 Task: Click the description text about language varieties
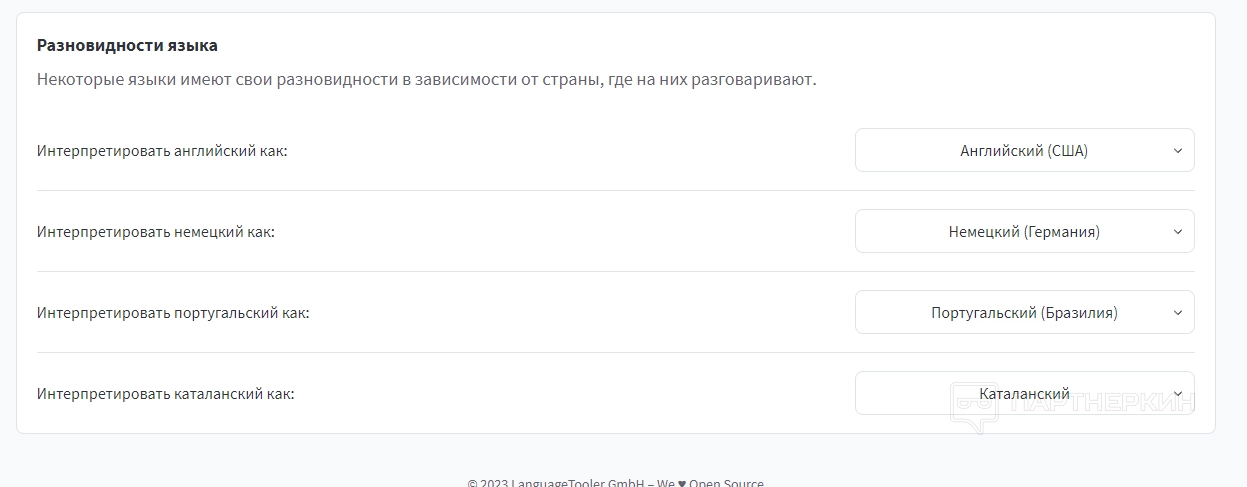coord(426,79)
